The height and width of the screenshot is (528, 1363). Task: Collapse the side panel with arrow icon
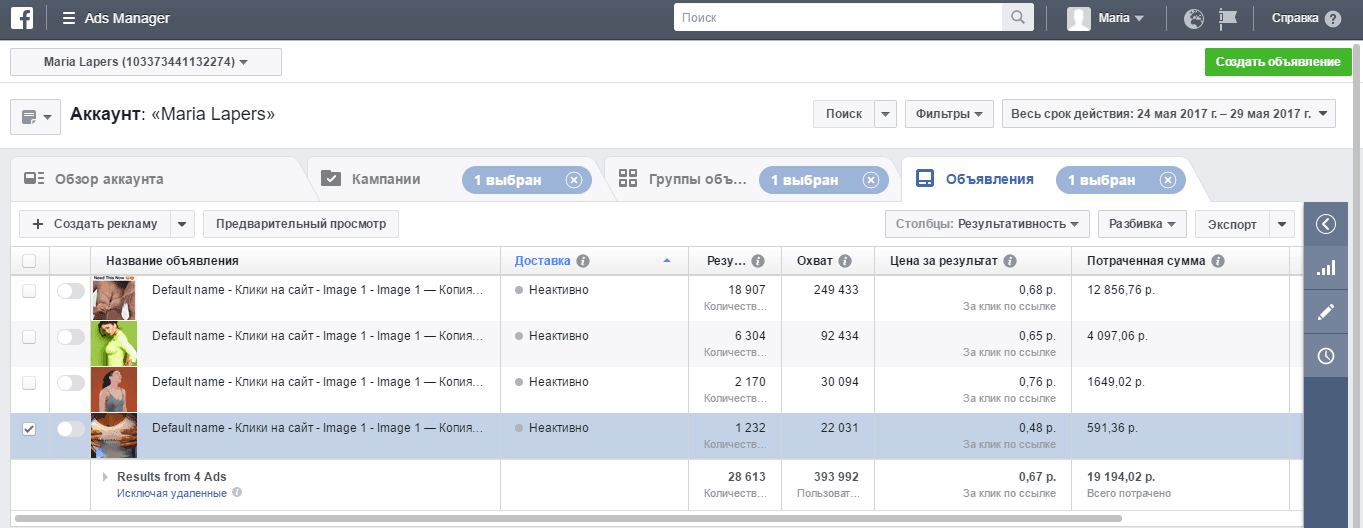1326,224
